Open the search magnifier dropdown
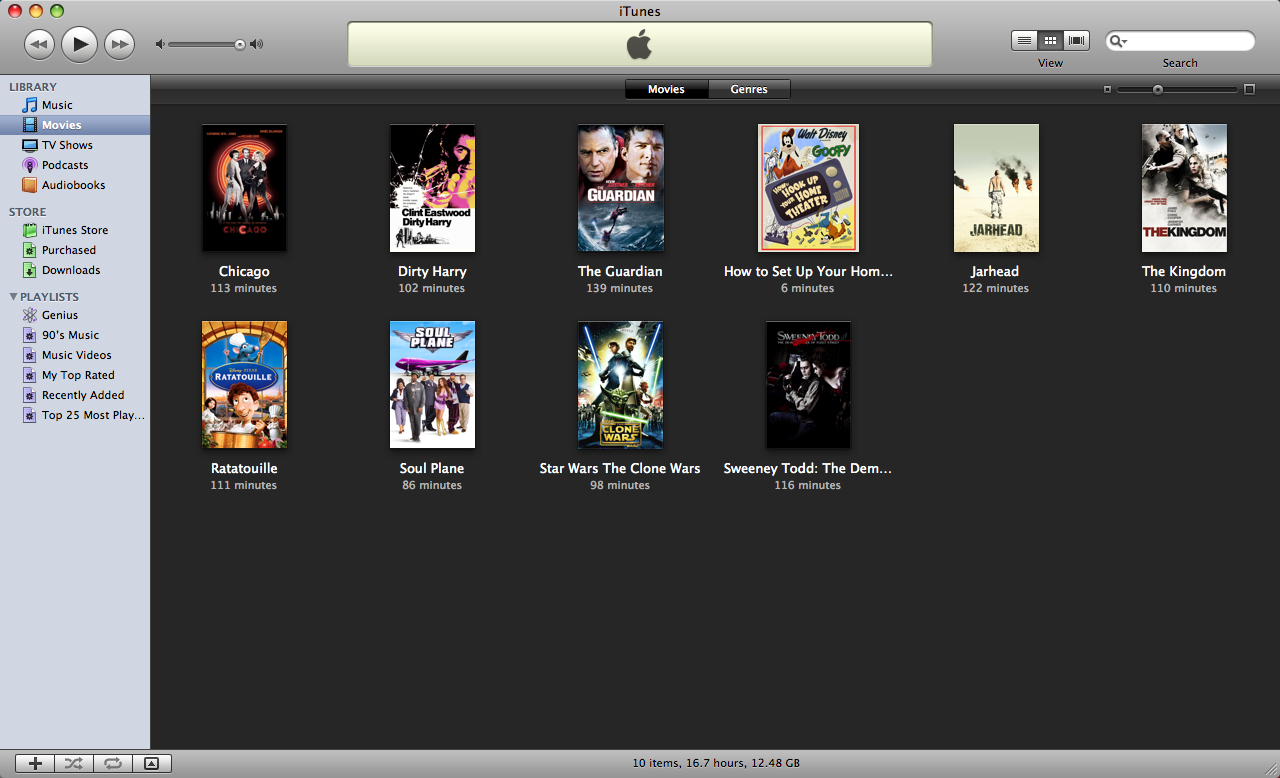This screenshot has height=778, width=1280. tap(1119, 41)
